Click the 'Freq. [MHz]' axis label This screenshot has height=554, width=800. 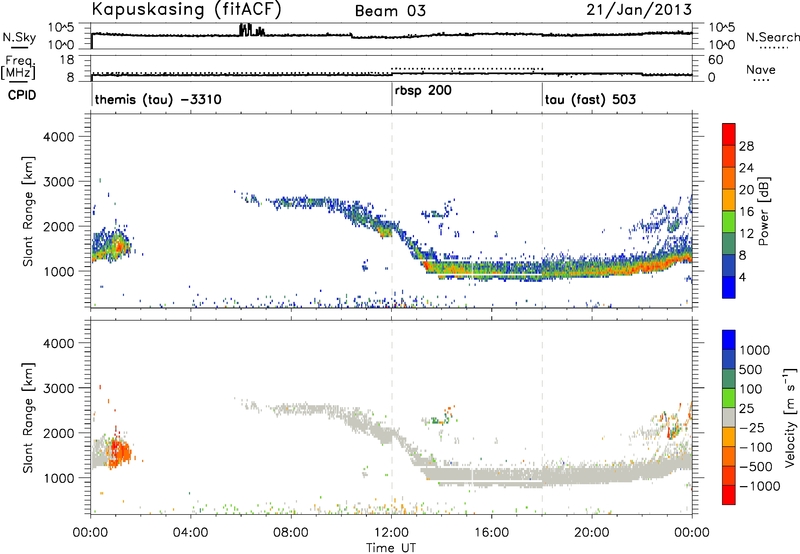point(18,67)
